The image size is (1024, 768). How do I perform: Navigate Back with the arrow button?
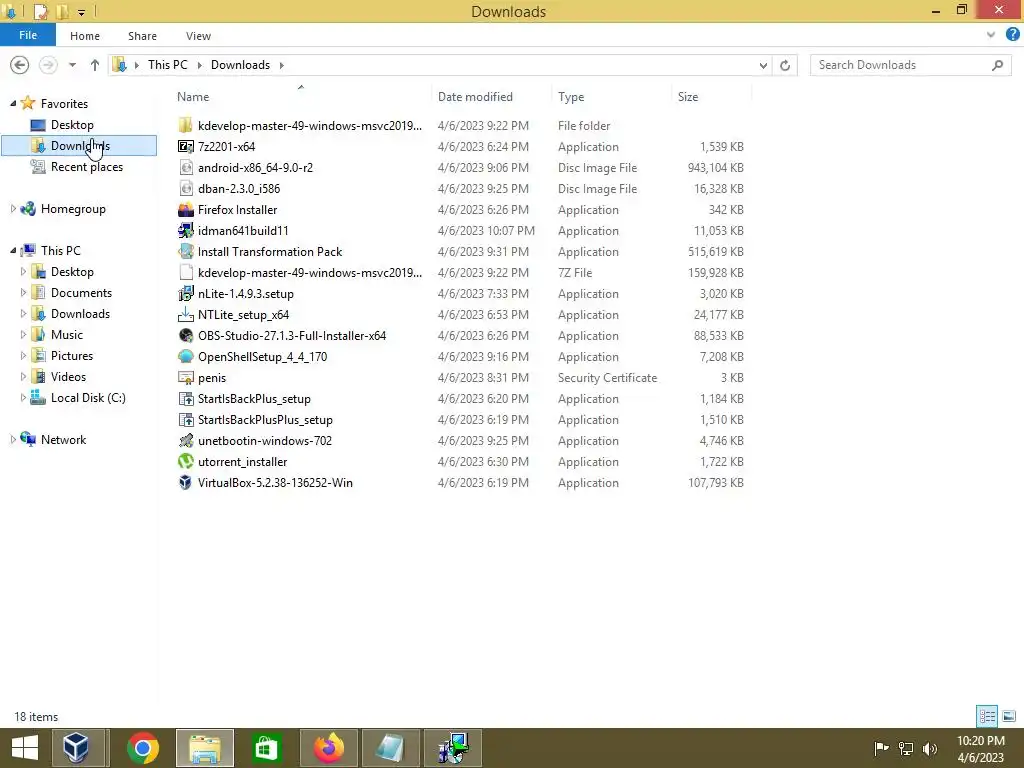20,65
